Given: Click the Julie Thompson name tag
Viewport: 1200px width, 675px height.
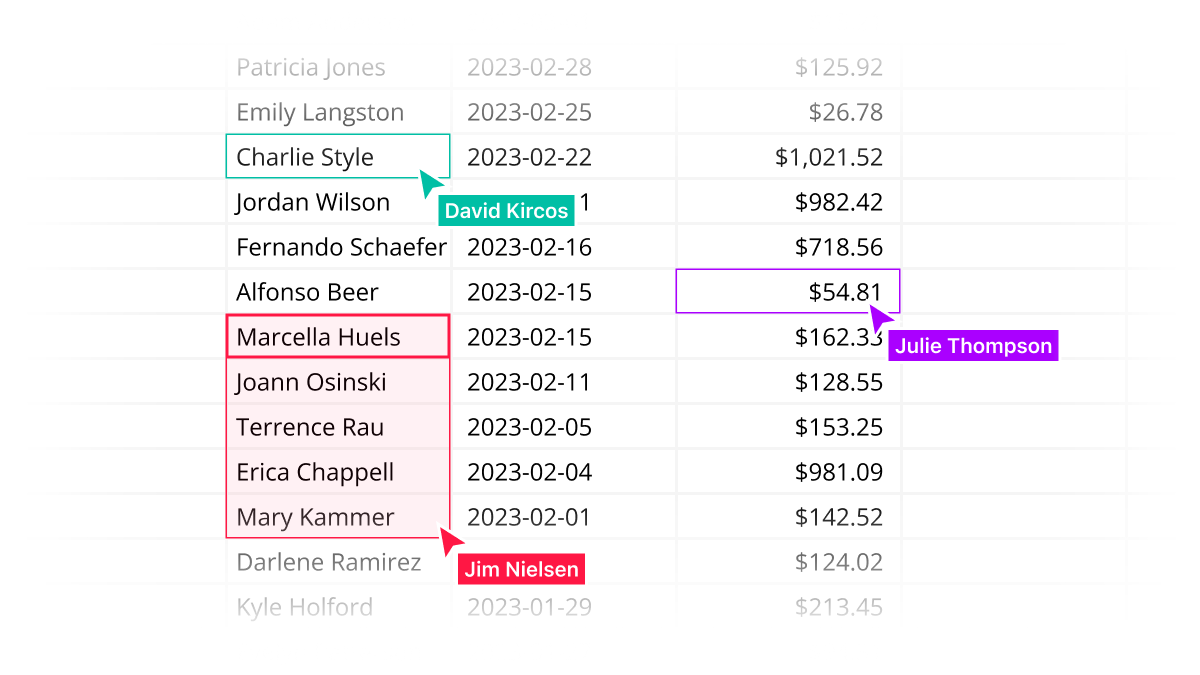Looking at the screenshot, I should (x=973, y=346).
